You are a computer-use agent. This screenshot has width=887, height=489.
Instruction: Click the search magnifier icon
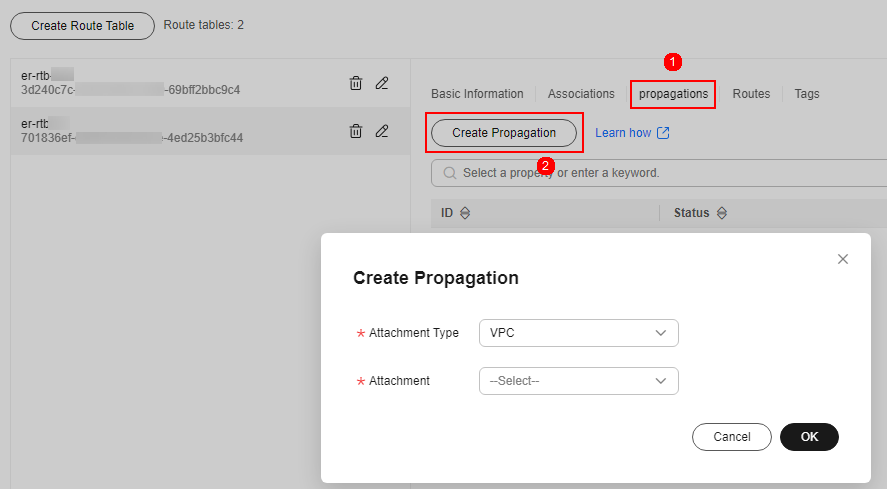click(448, 173)
